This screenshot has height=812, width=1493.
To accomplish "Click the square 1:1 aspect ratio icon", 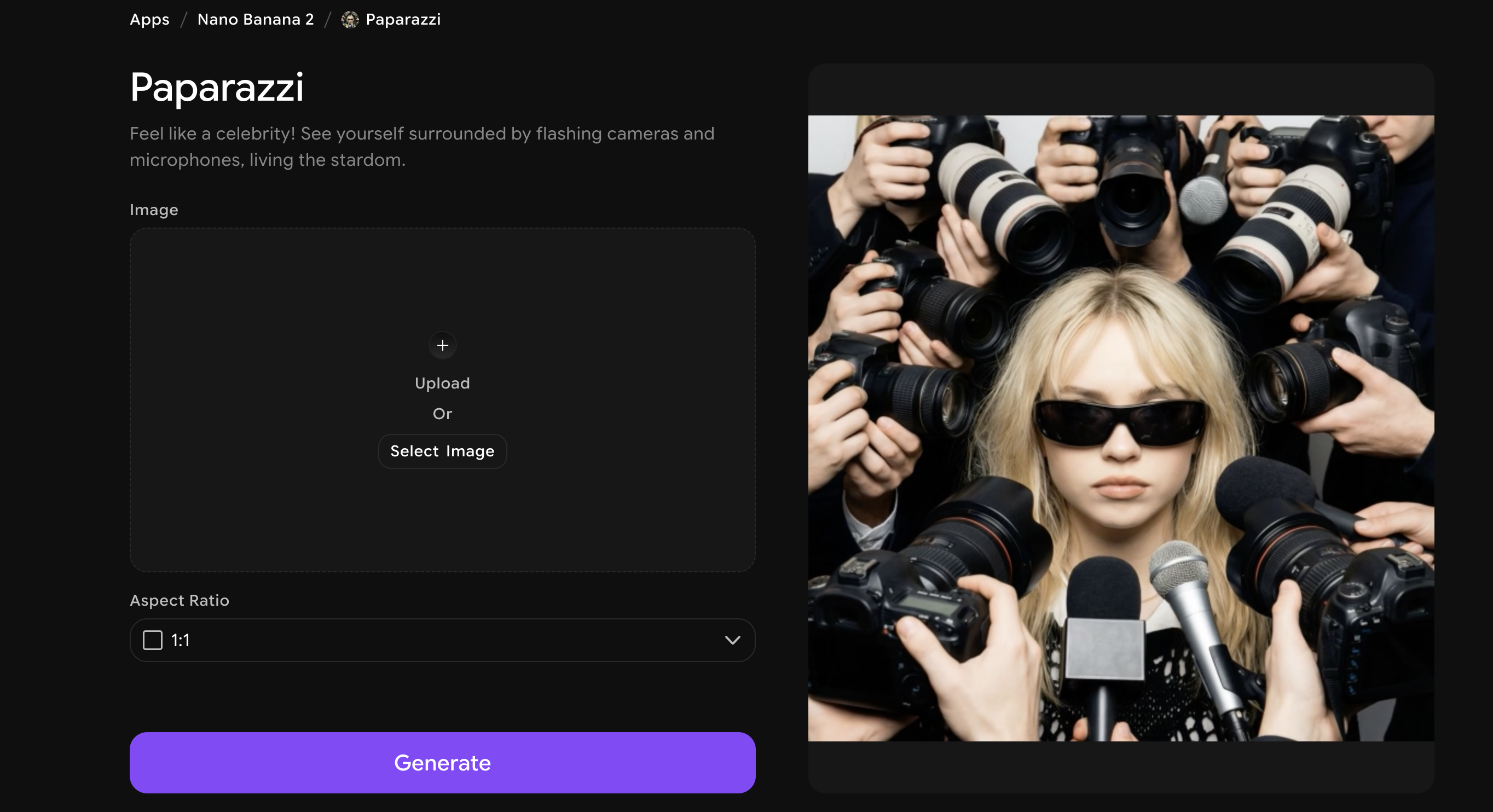I will pos(153,640).
